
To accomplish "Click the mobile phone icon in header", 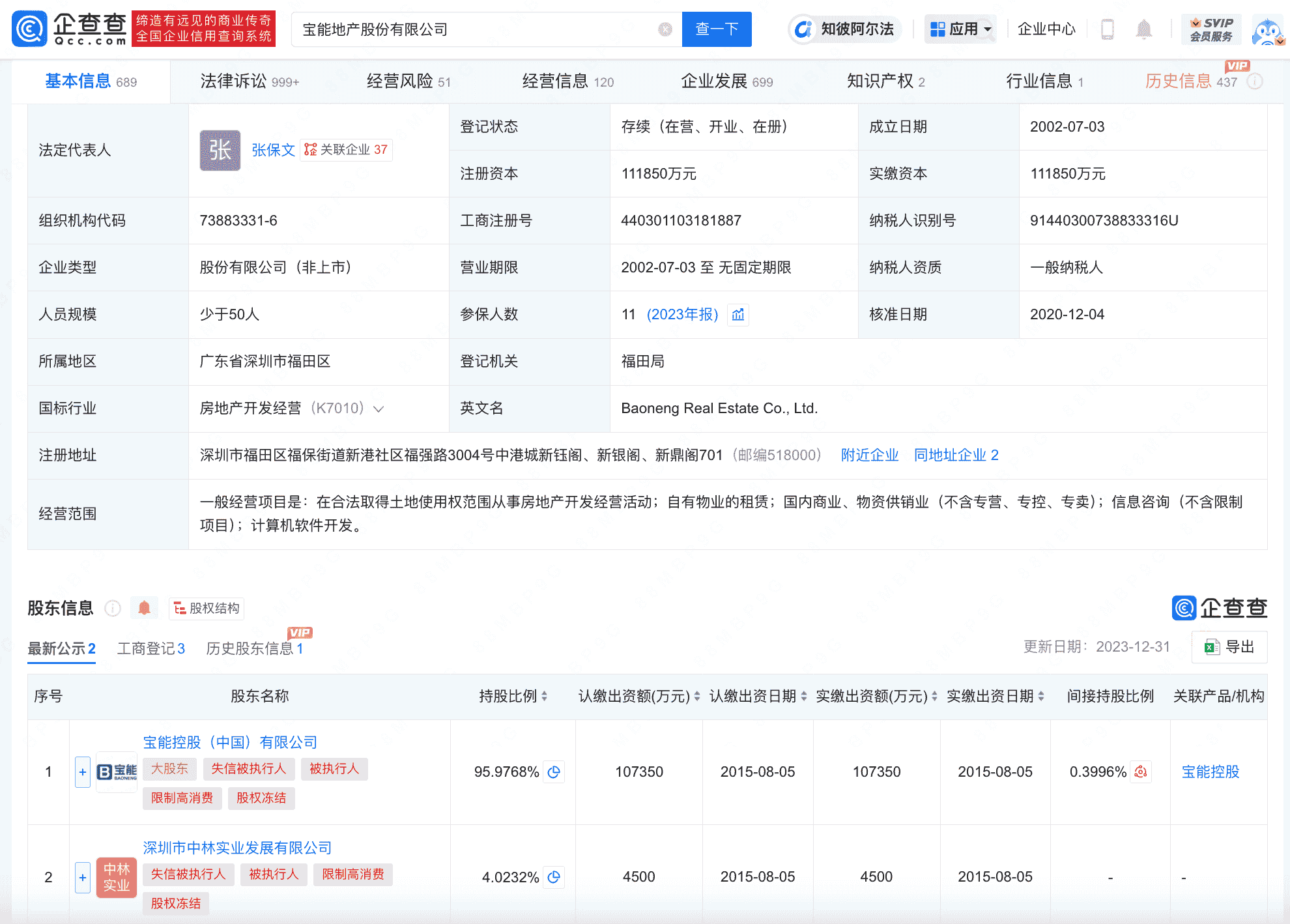I will 1107,29.
